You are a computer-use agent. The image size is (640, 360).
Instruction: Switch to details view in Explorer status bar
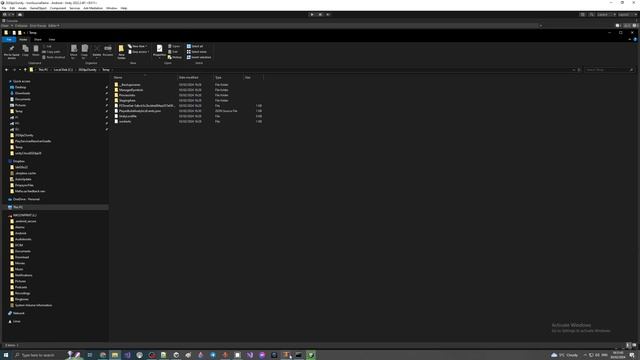[x=629, y=345]
